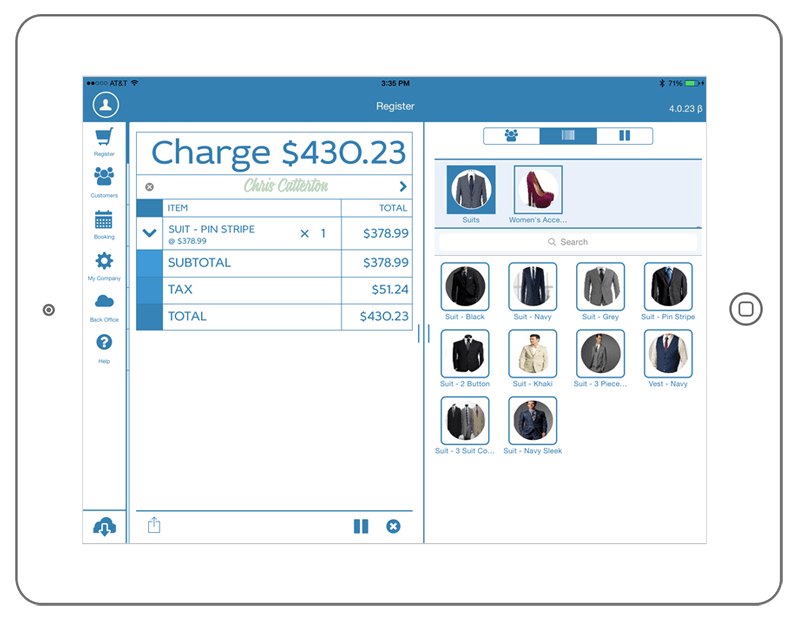Screen dimensions: 800x626
Task: Open My Company settings gear
Action: tap(104, 262)
